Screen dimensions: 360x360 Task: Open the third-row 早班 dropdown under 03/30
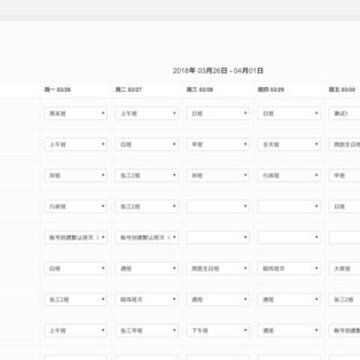click(x=344, y=175)
